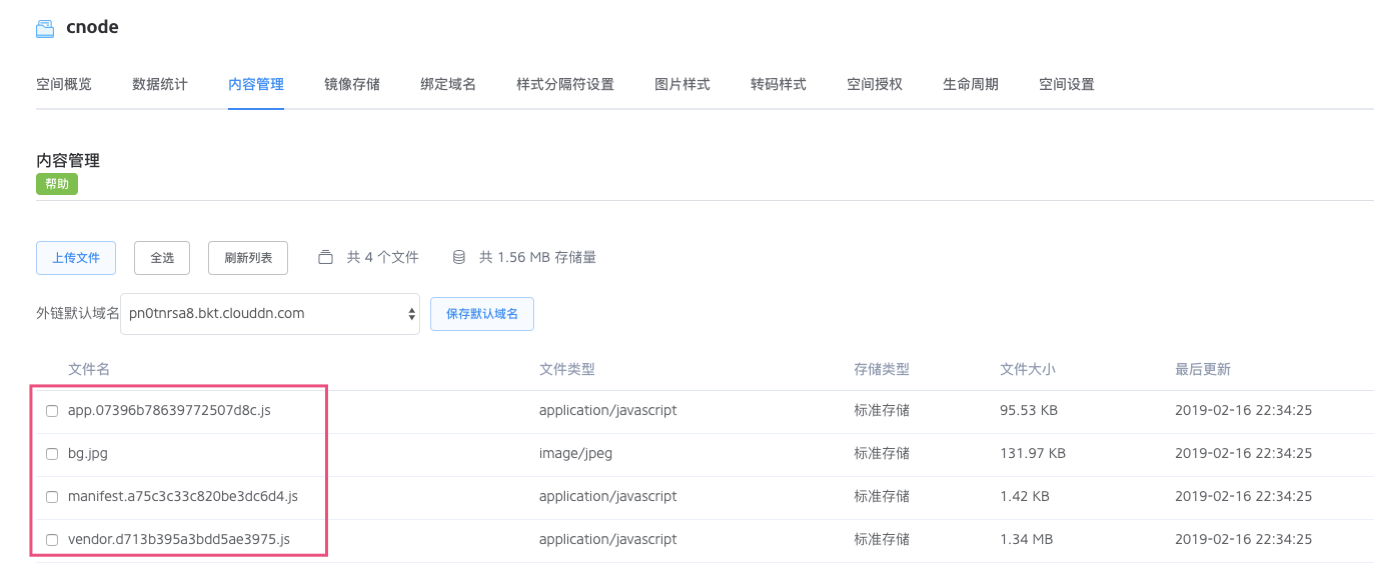Check the vendor.d713b395a3bdd5ae3975.js checkbox

coord(52,540)
